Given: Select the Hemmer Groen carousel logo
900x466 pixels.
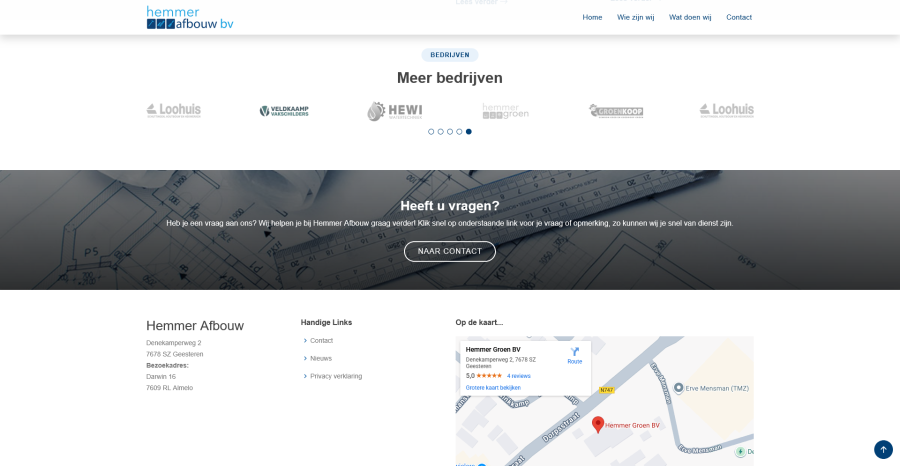Looking at the screenshot, I should 505,111.
